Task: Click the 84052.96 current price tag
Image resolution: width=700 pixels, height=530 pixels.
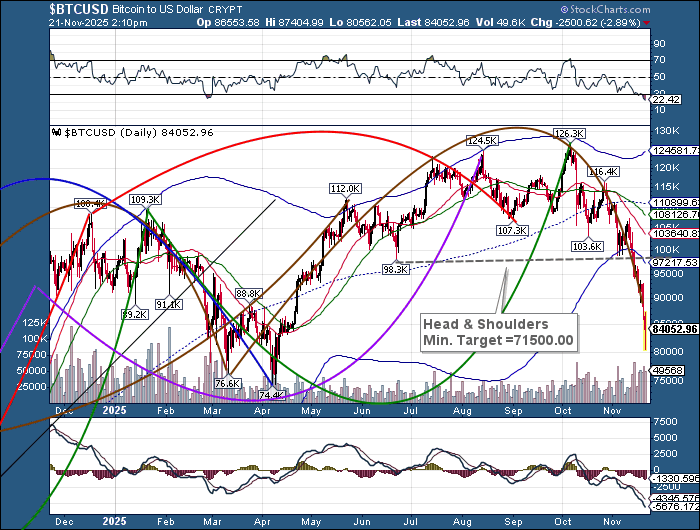Action: 673,328
